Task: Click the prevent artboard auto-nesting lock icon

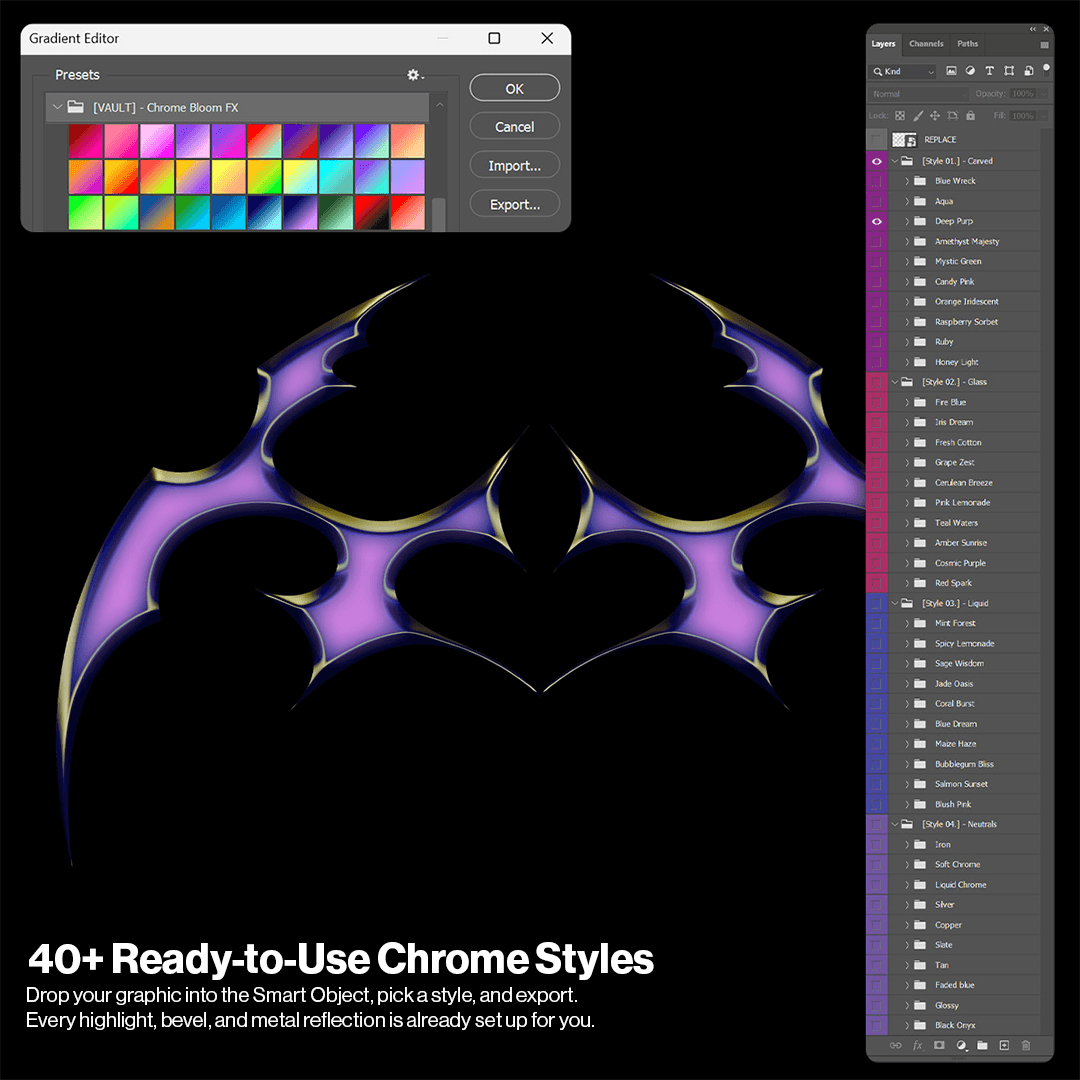Action: coord(953,116)
